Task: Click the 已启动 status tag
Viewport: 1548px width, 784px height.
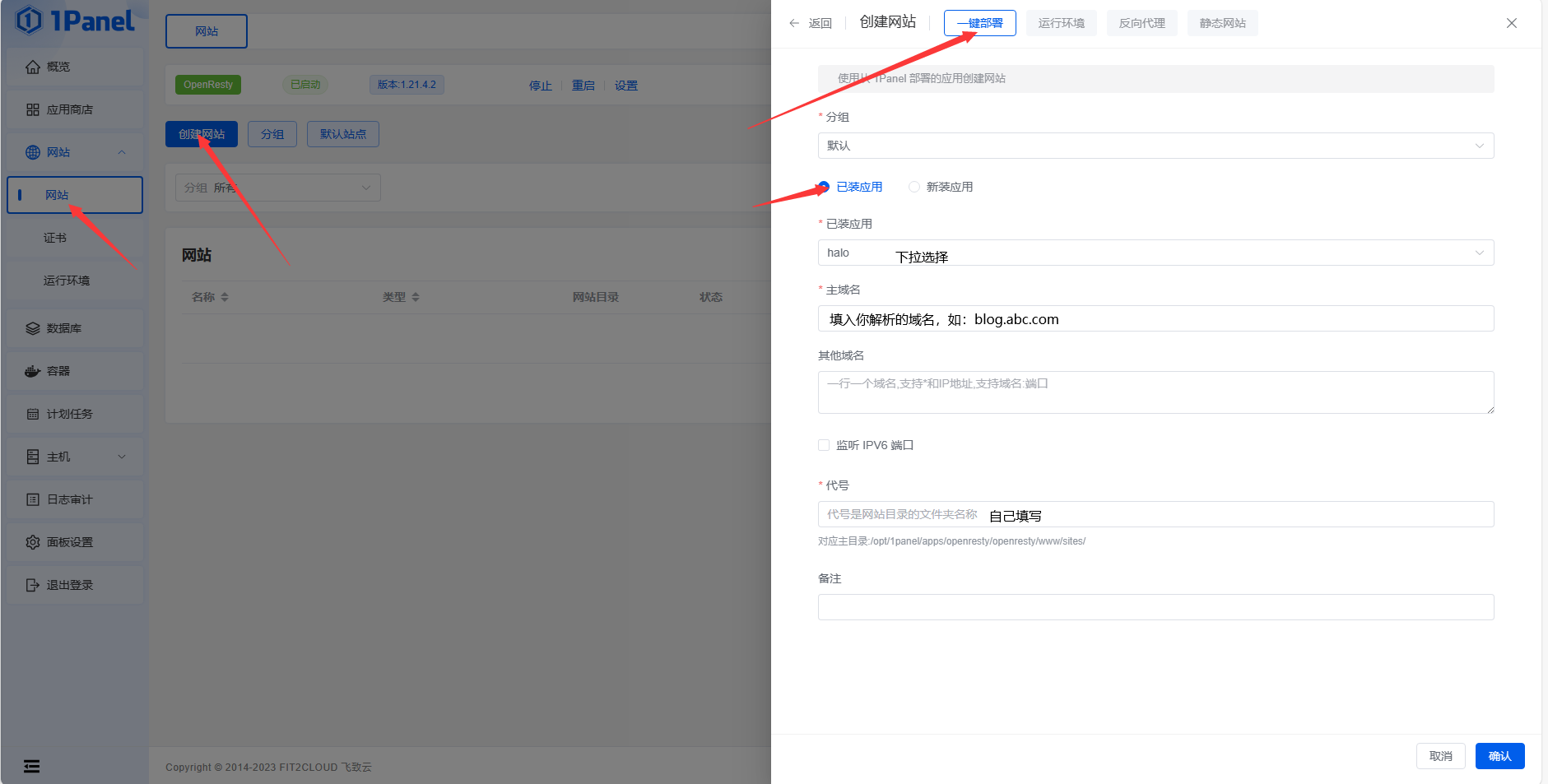Action: (x=305, y=85)
